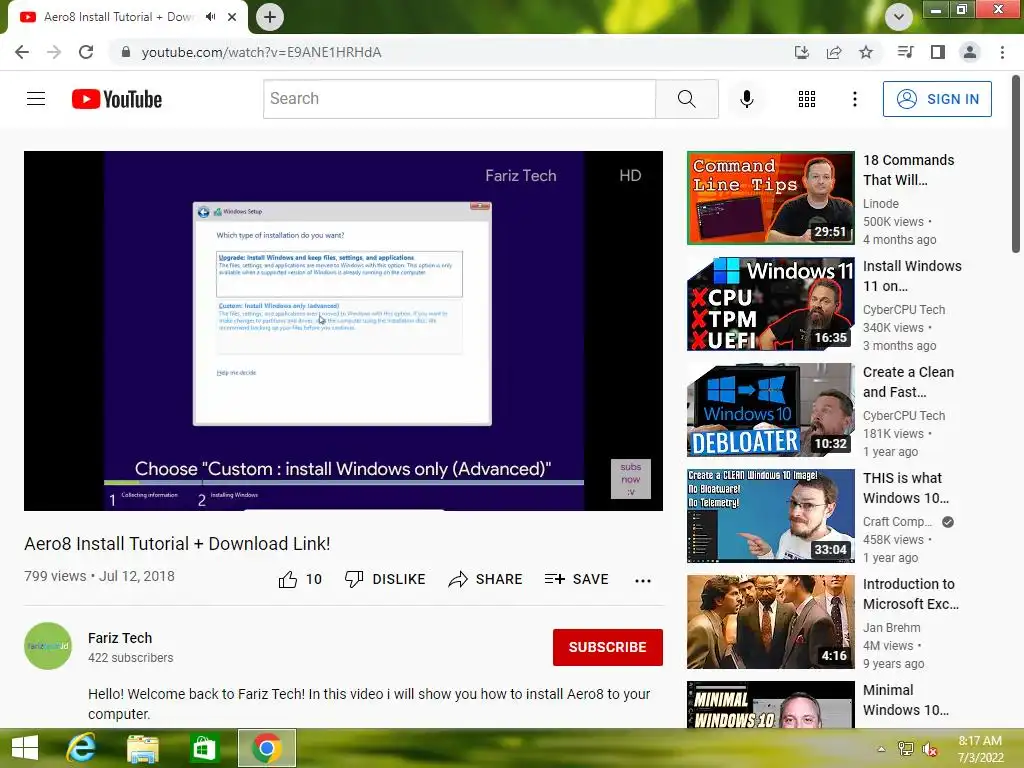Start voice search with microphone icon

coord(746,99)
